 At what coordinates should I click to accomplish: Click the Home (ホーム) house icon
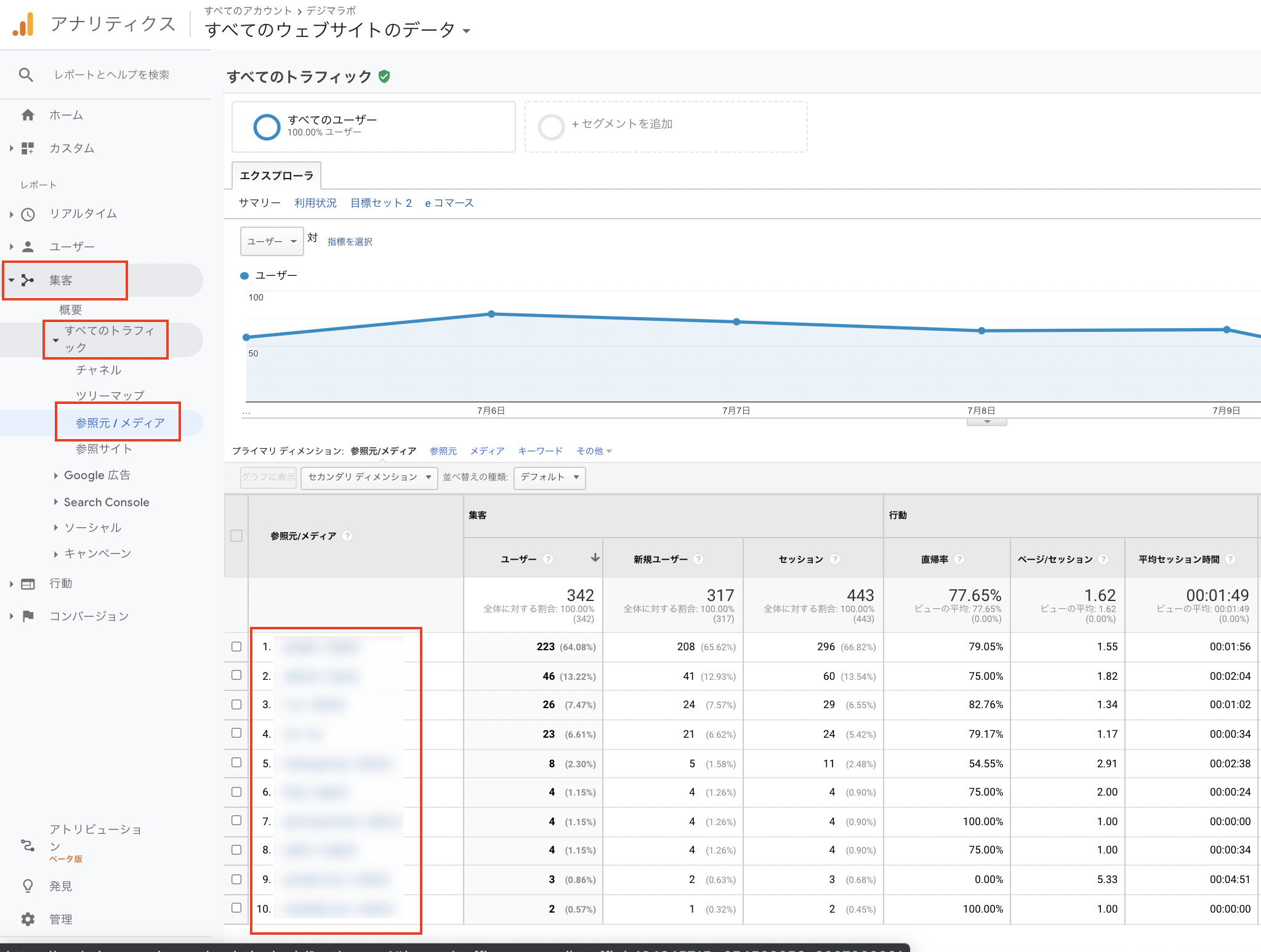click(28, 115)
